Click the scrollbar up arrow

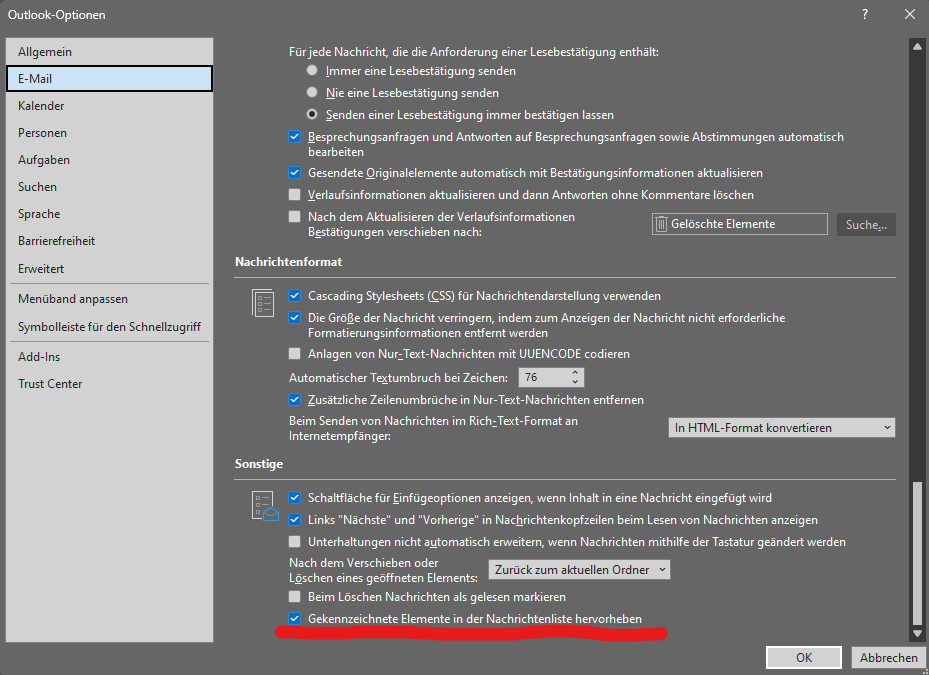point(917,46)
